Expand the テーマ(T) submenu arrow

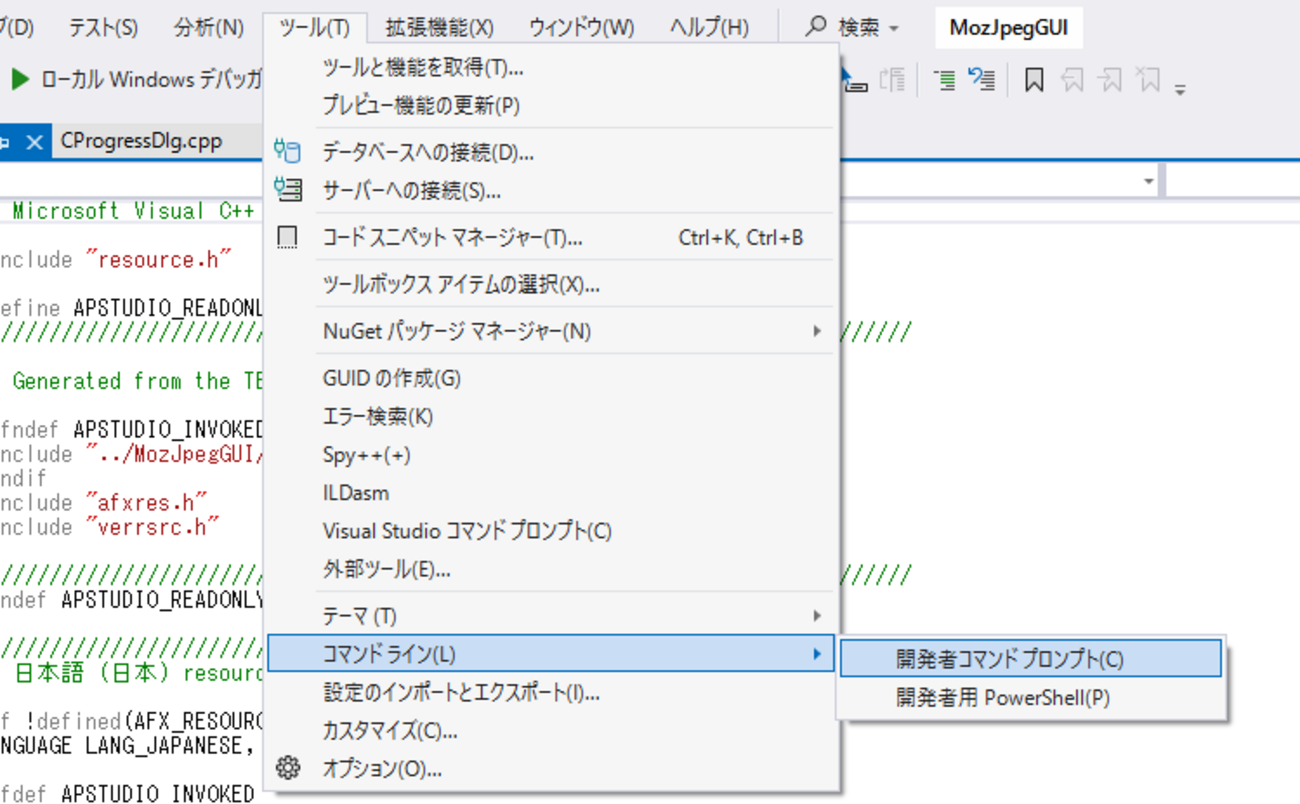(x=817, y=616)
